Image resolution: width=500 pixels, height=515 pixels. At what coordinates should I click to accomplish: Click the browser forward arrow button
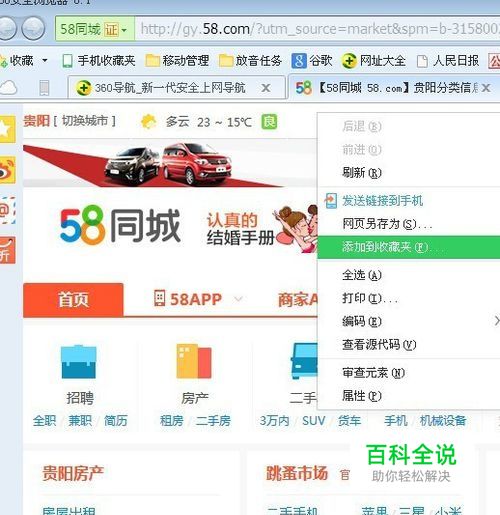pos(33,29)
